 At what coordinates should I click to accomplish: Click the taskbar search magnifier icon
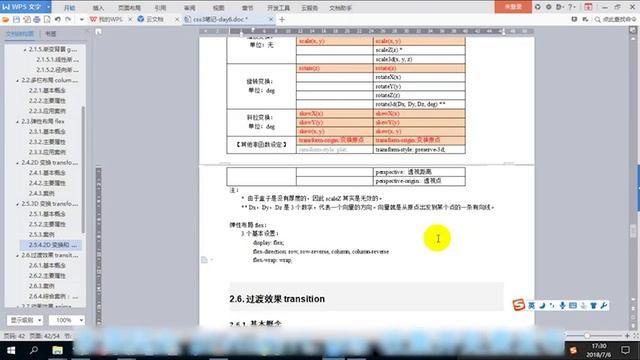[x=34, y=350]
